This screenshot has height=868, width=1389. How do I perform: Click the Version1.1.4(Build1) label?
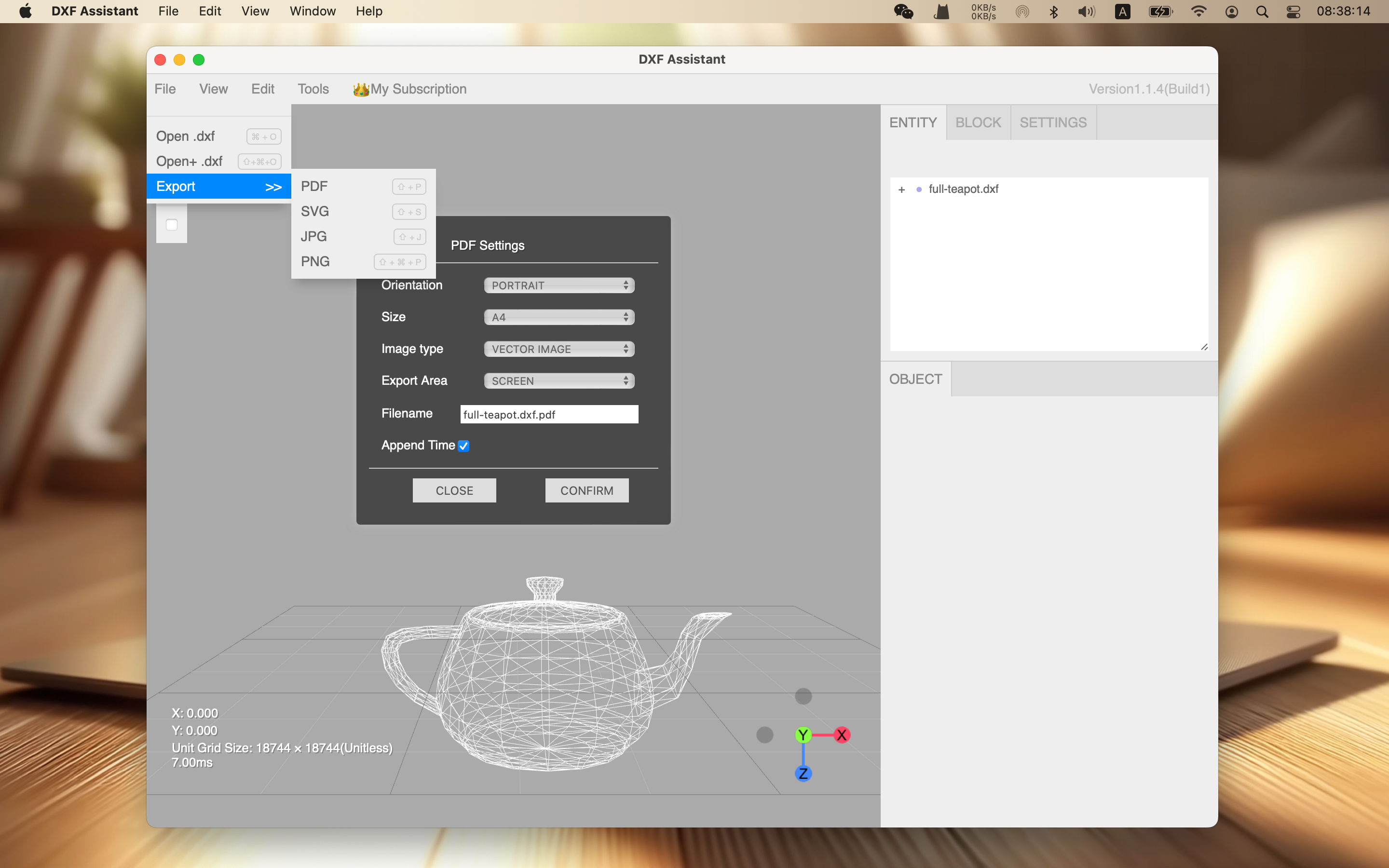tap(1149, 89)
